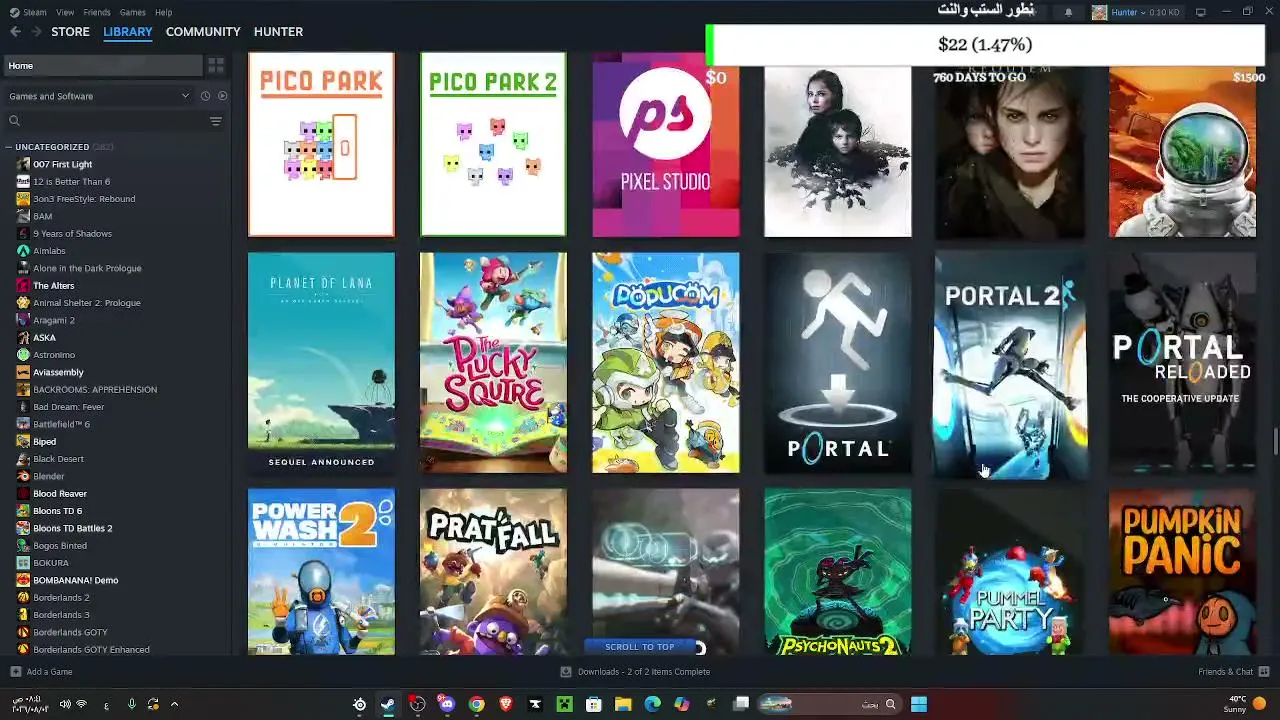Open the Pico Park 2 game cover
This screenshot has width=1280, height=720.
click(x=493, y=145)
